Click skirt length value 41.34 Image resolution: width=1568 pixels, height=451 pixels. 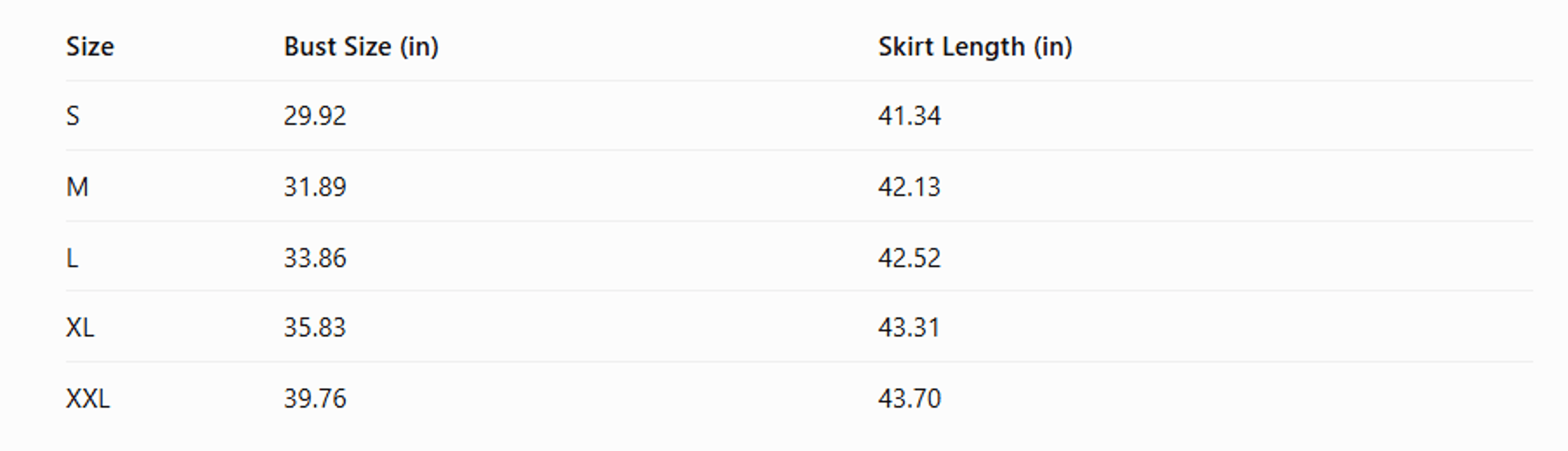(909, 116)
